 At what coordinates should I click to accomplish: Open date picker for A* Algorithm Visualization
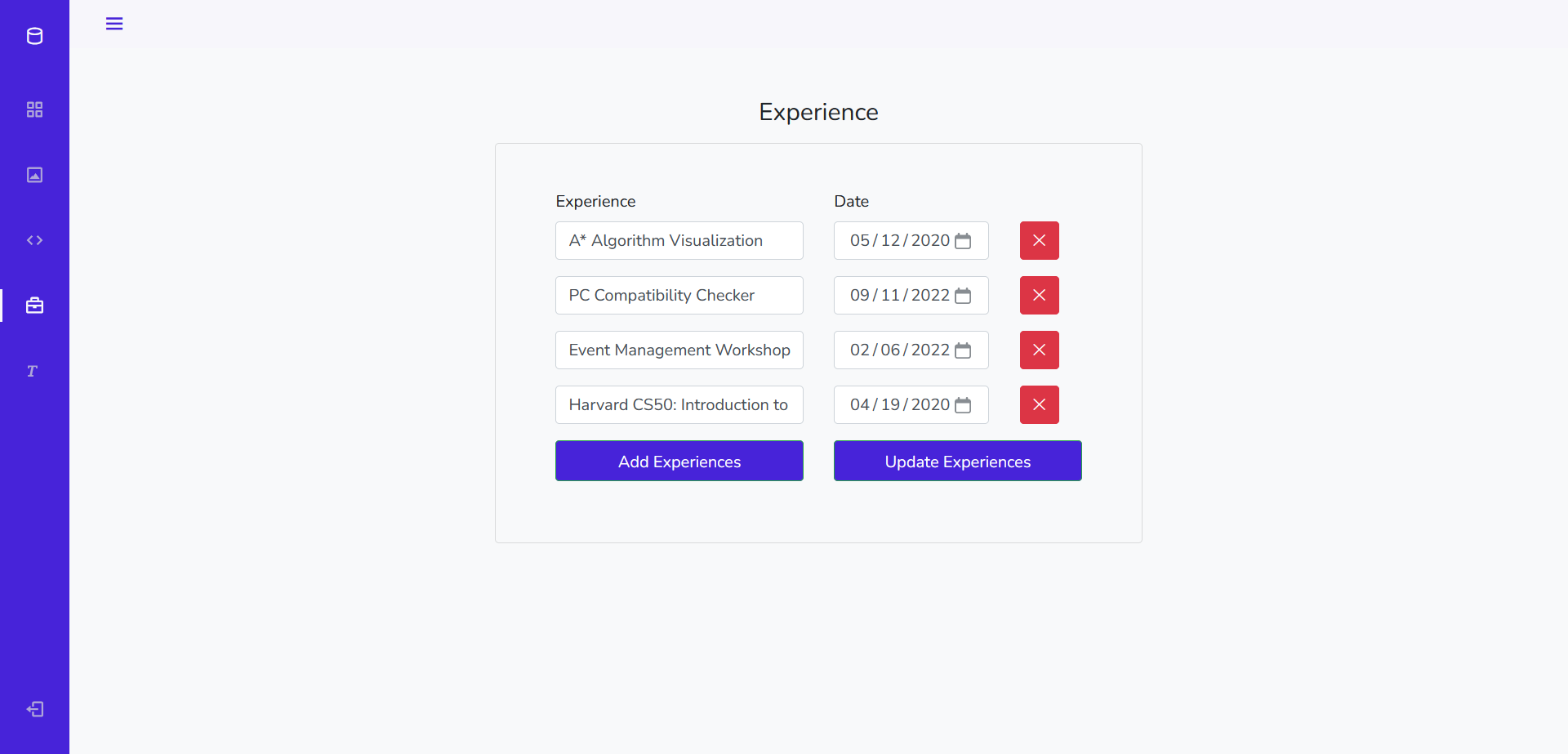(x=963, y=240)
